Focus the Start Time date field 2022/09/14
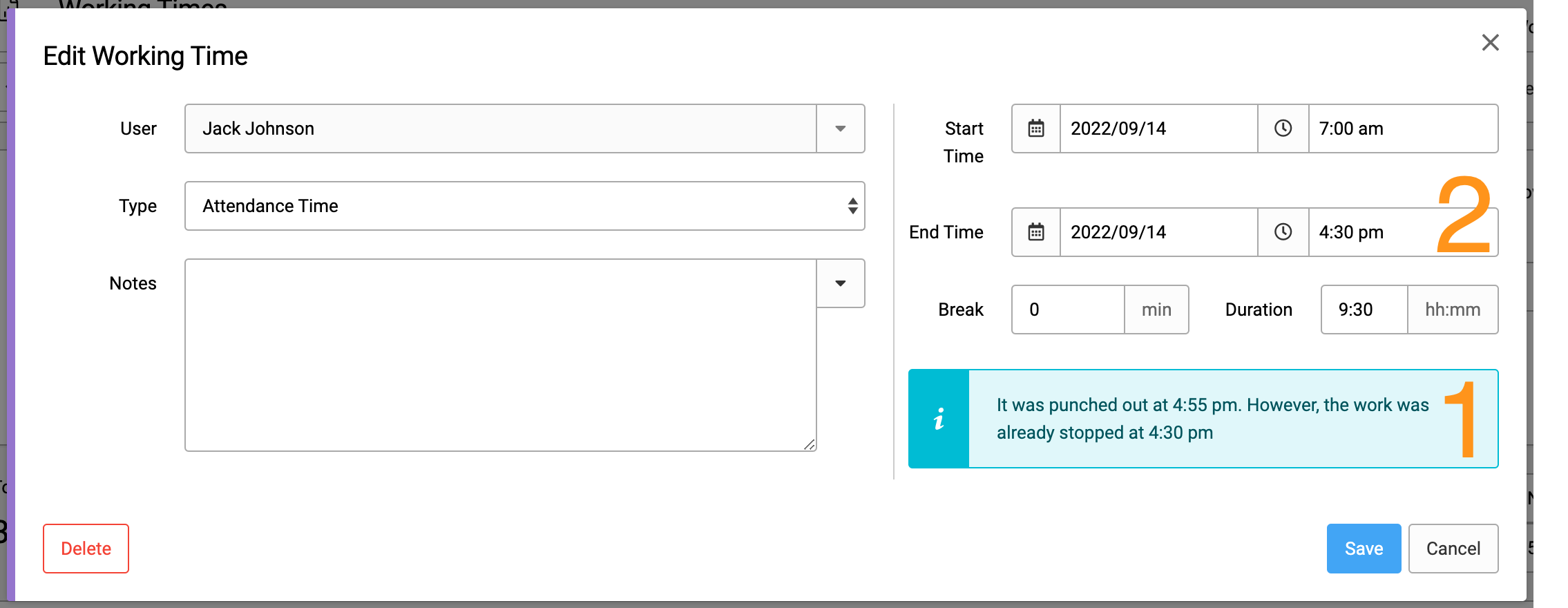The width and height of the screenshot is (1568, 608). point(1158,129)
